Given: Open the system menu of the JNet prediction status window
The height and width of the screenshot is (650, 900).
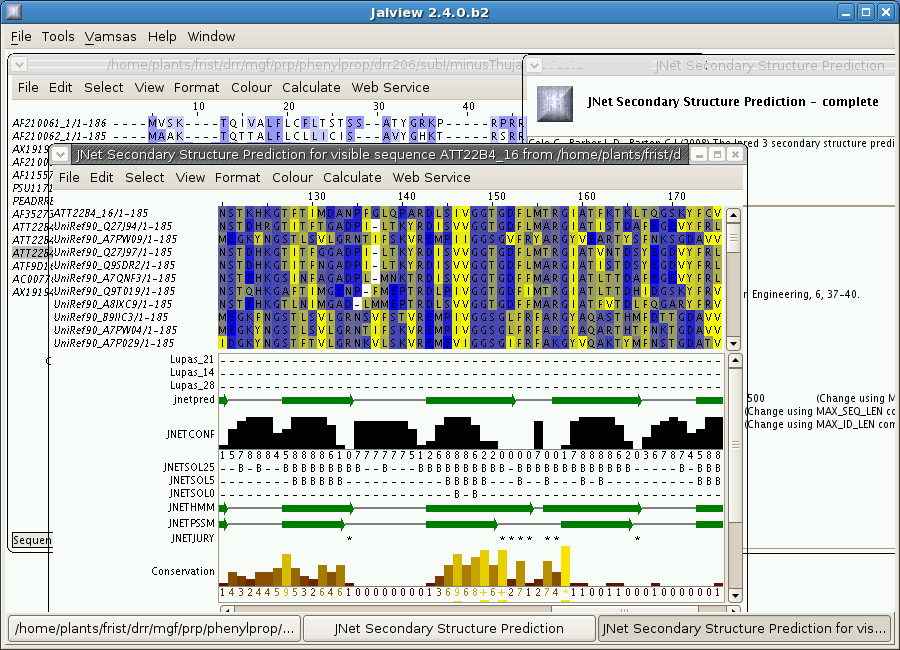Looking at the screenshot, I should click(x=534, y=65).
